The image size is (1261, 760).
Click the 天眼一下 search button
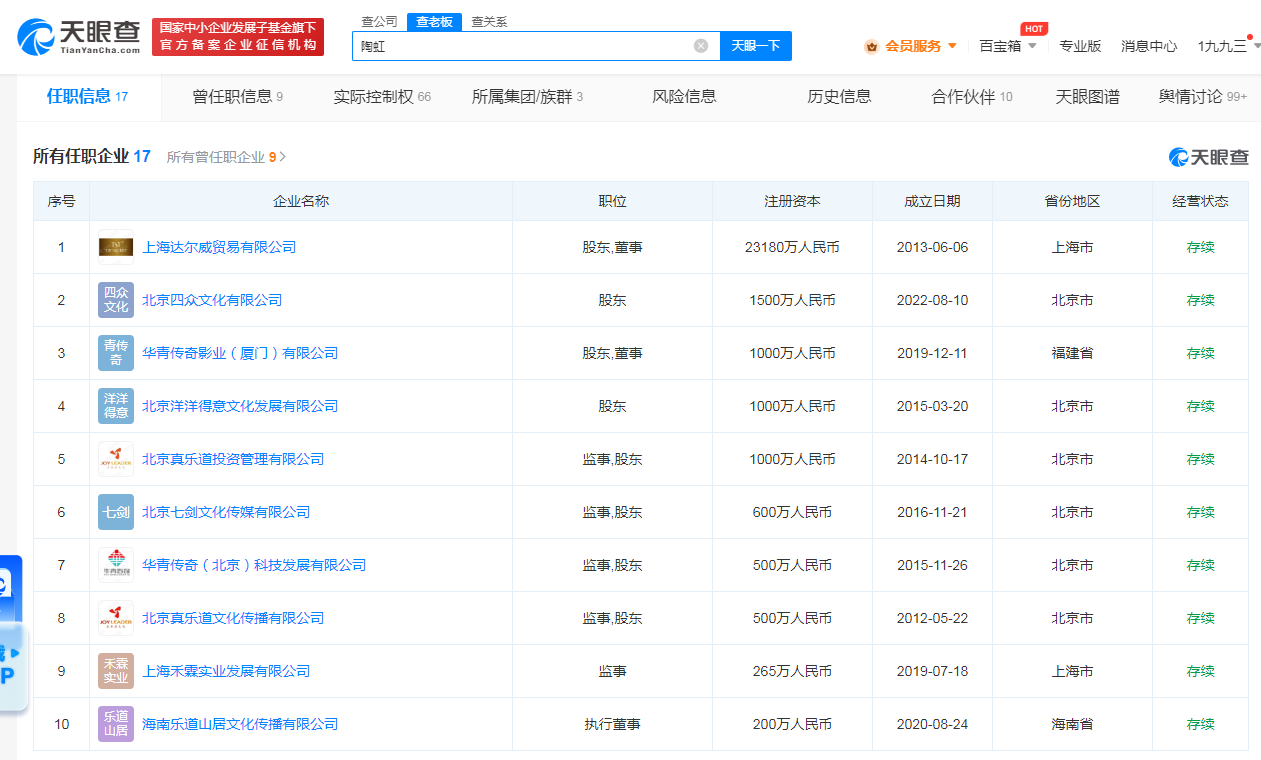click(x=755, y=46)
